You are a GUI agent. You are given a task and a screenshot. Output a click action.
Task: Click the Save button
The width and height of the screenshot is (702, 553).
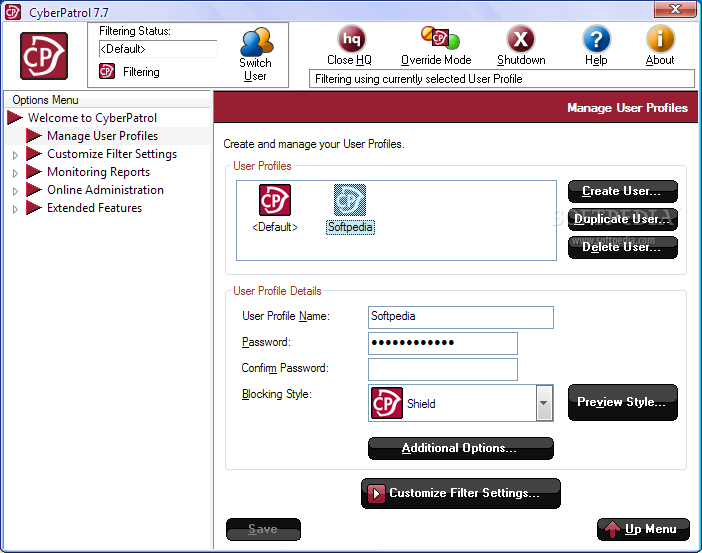pos(263,529)
